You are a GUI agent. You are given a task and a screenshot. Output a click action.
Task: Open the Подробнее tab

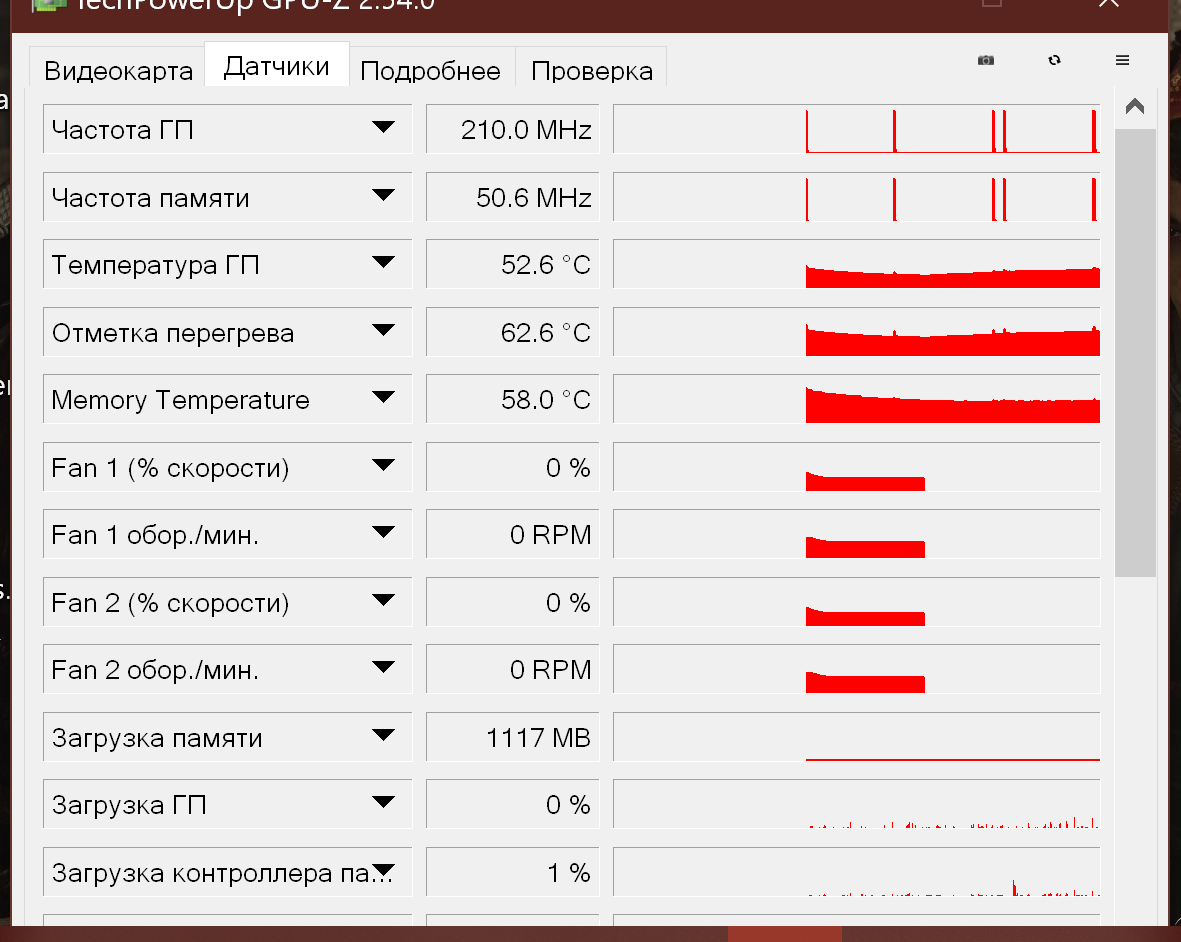[x=430, y=71]
